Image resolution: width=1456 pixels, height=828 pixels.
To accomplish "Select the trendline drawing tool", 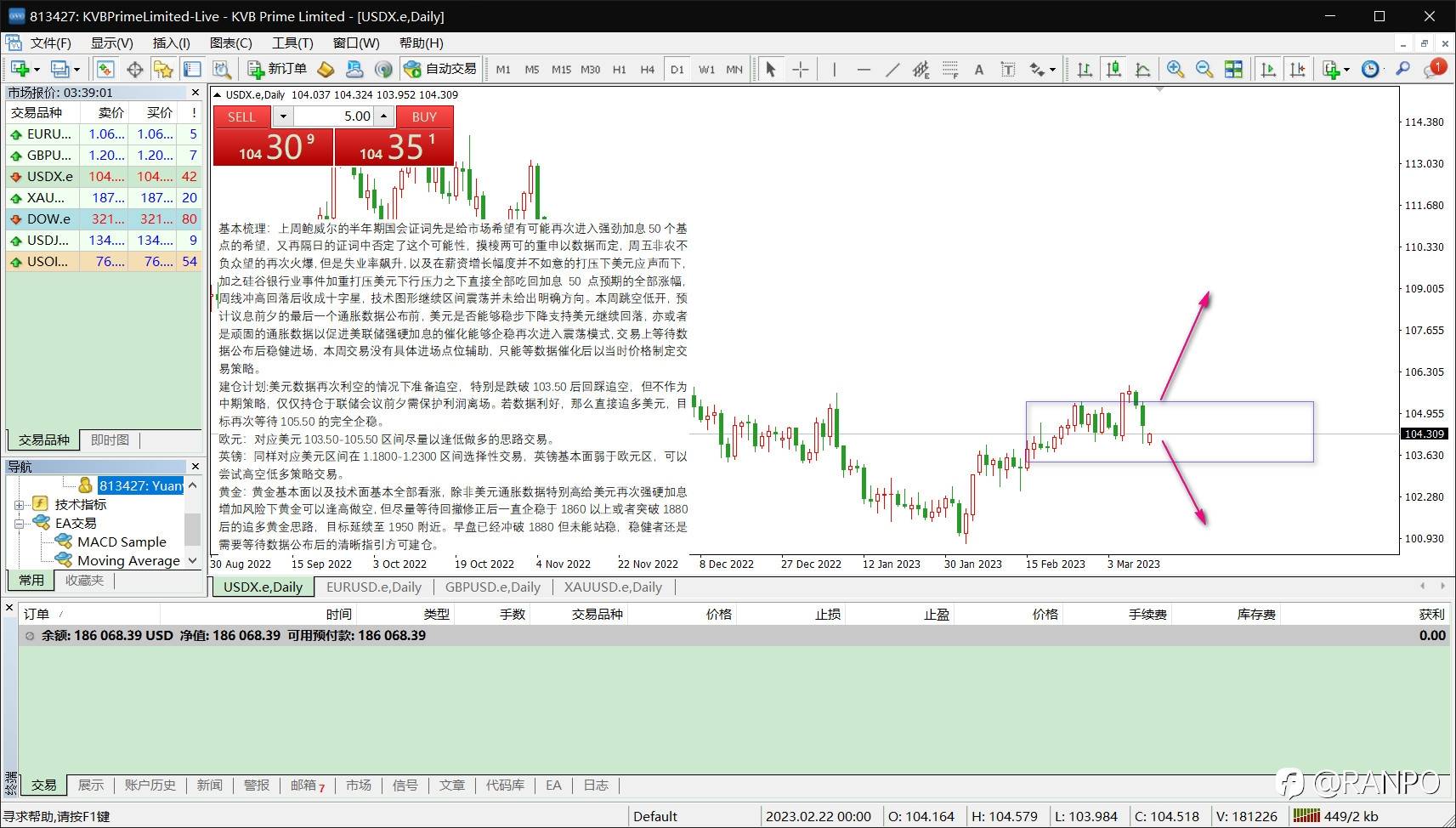I will point(892,69).
